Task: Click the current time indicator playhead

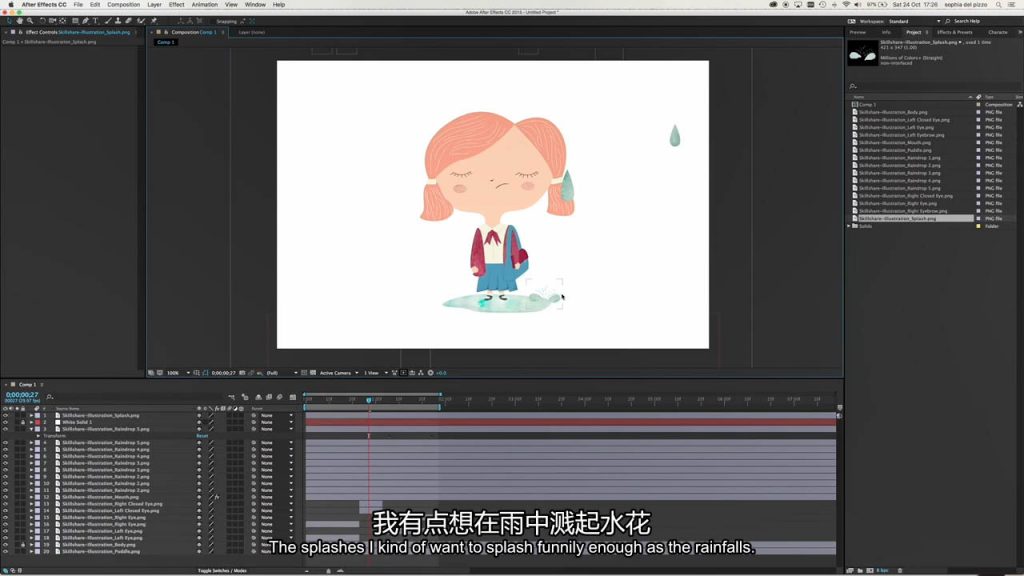Action: 369,400
